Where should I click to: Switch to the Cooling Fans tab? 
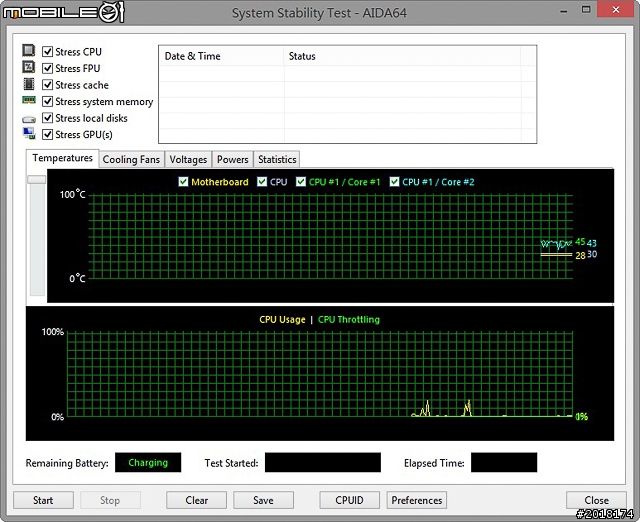131,159
